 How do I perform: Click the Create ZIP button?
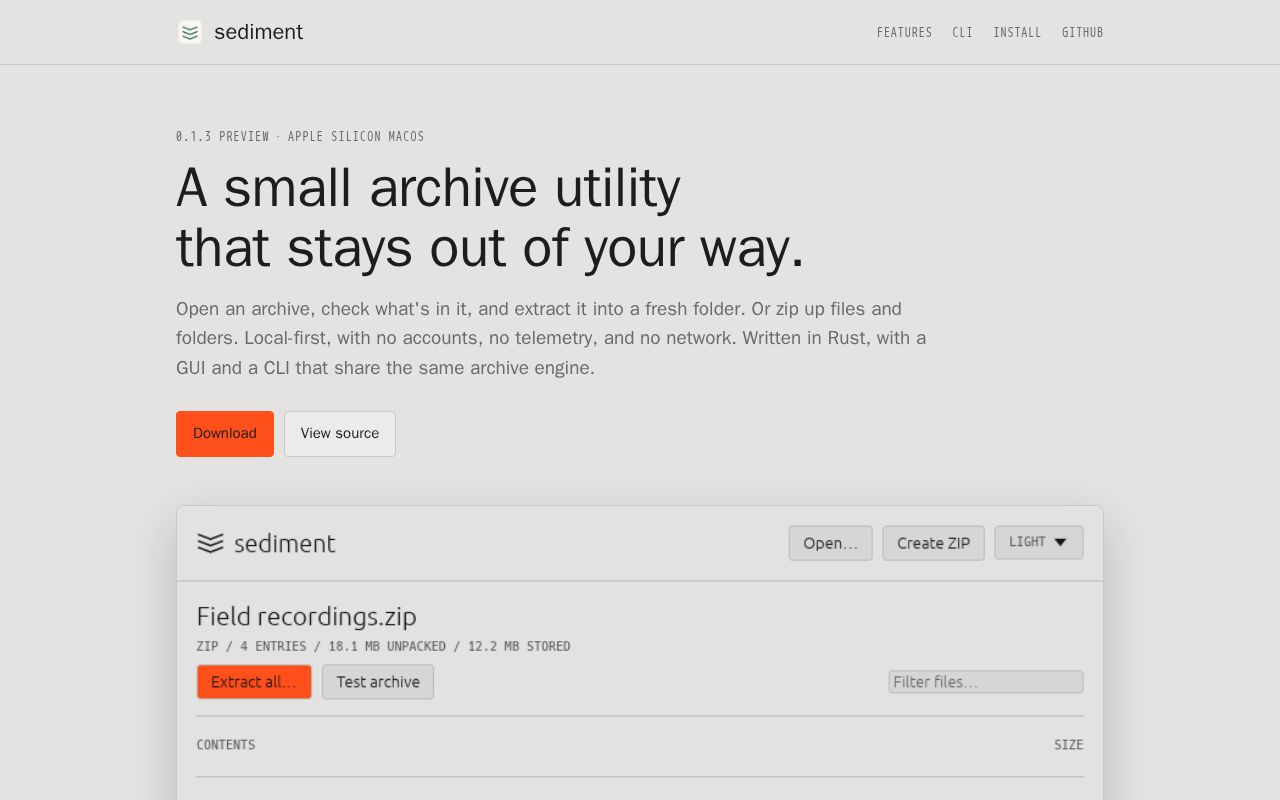tap(934, 543)
